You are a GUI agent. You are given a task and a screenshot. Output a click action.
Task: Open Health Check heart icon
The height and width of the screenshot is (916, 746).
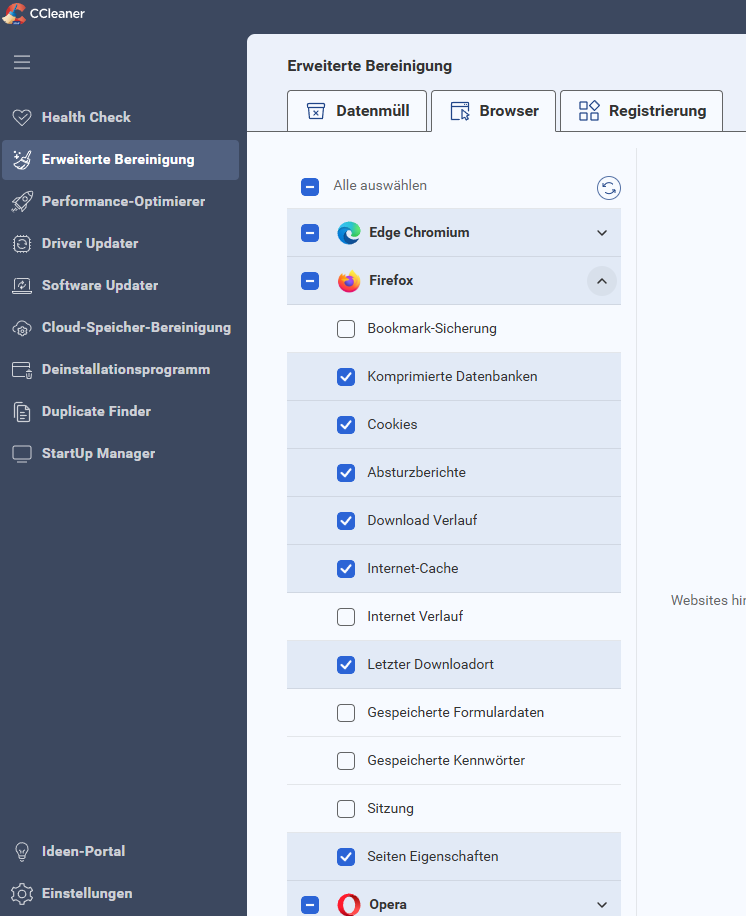point(22,117)
